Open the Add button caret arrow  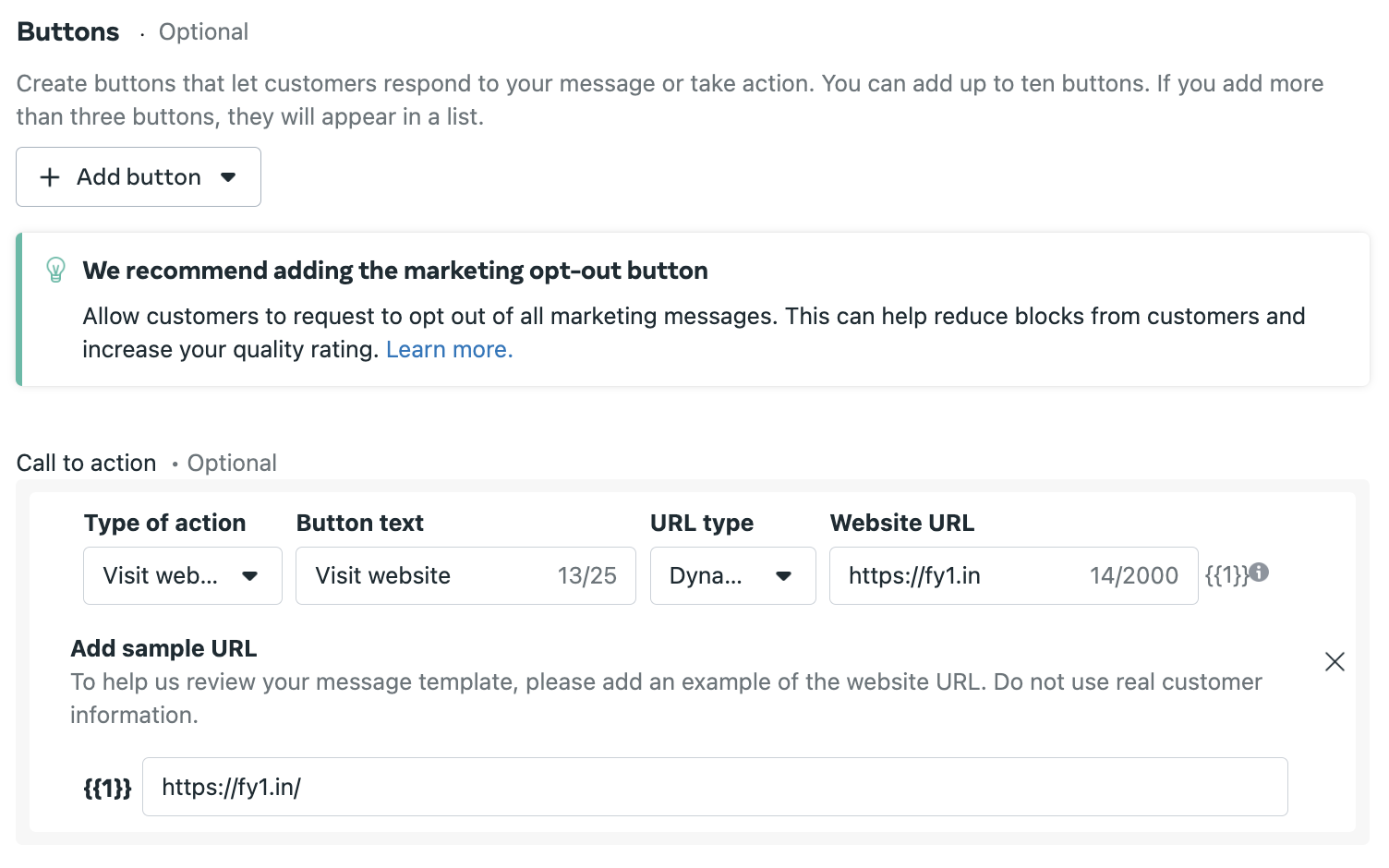[x=228, y=177]
